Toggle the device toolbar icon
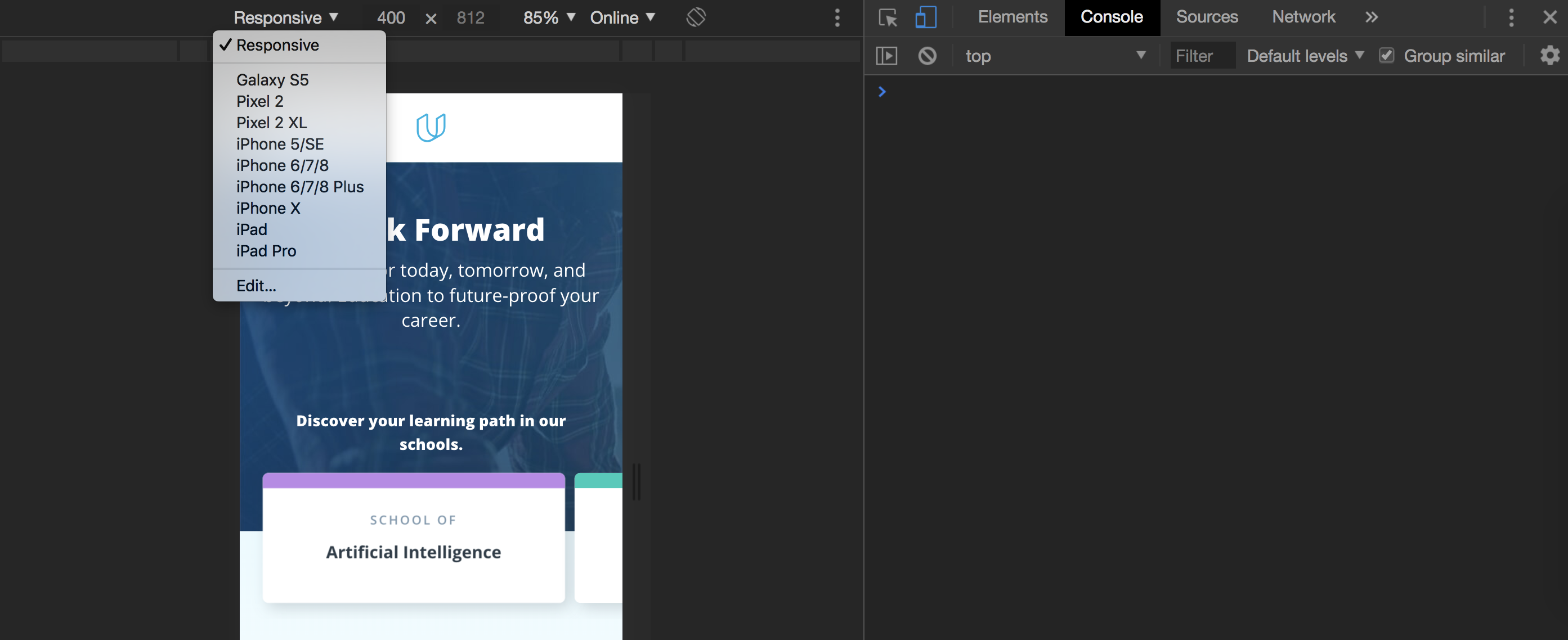Viewport: 1568px width, 640px height. (x=925, y=17)
